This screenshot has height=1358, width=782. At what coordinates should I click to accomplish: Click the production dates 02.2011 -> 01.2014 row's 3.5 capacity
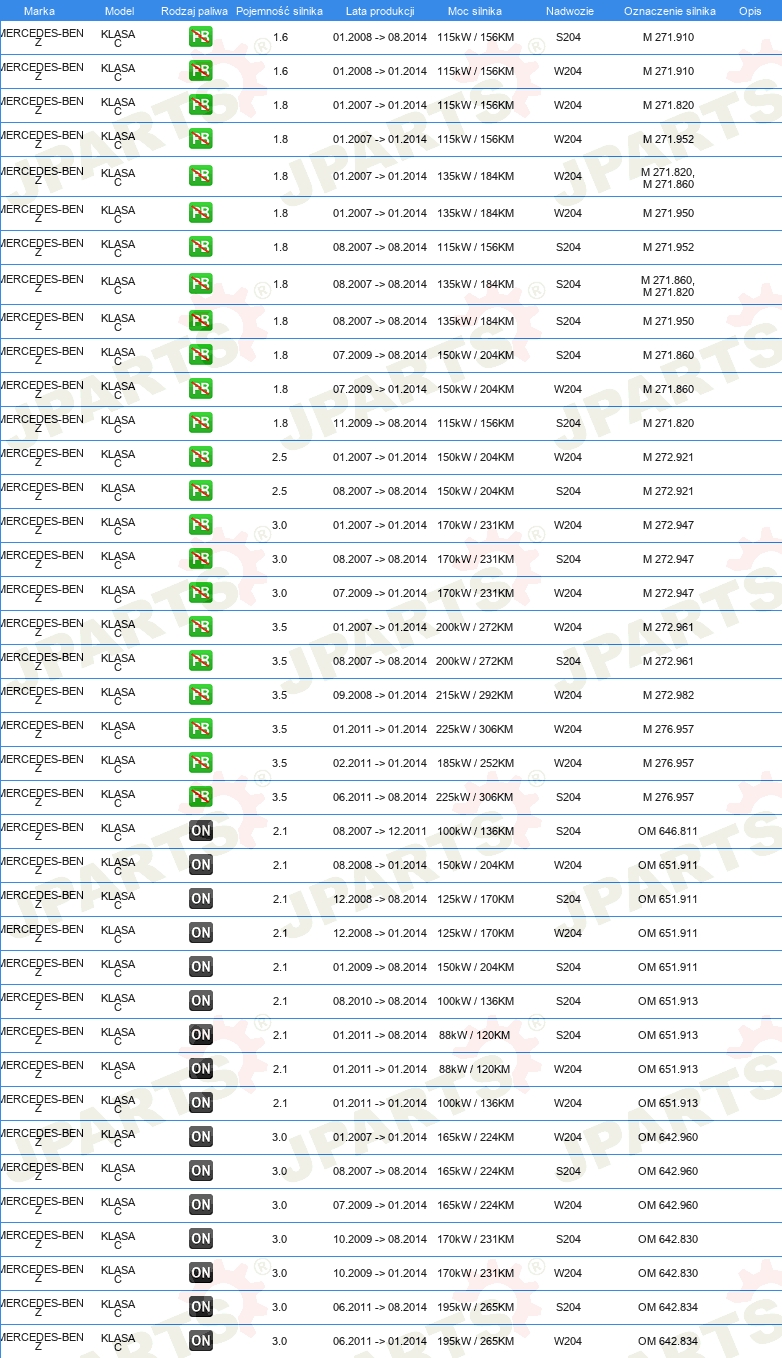pyautogui.click(x=280, y=763)
